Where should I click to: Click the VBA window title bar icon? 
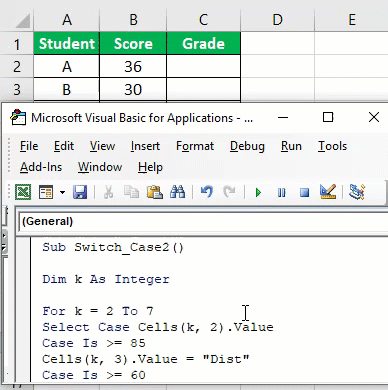click(x=18, y=117)
